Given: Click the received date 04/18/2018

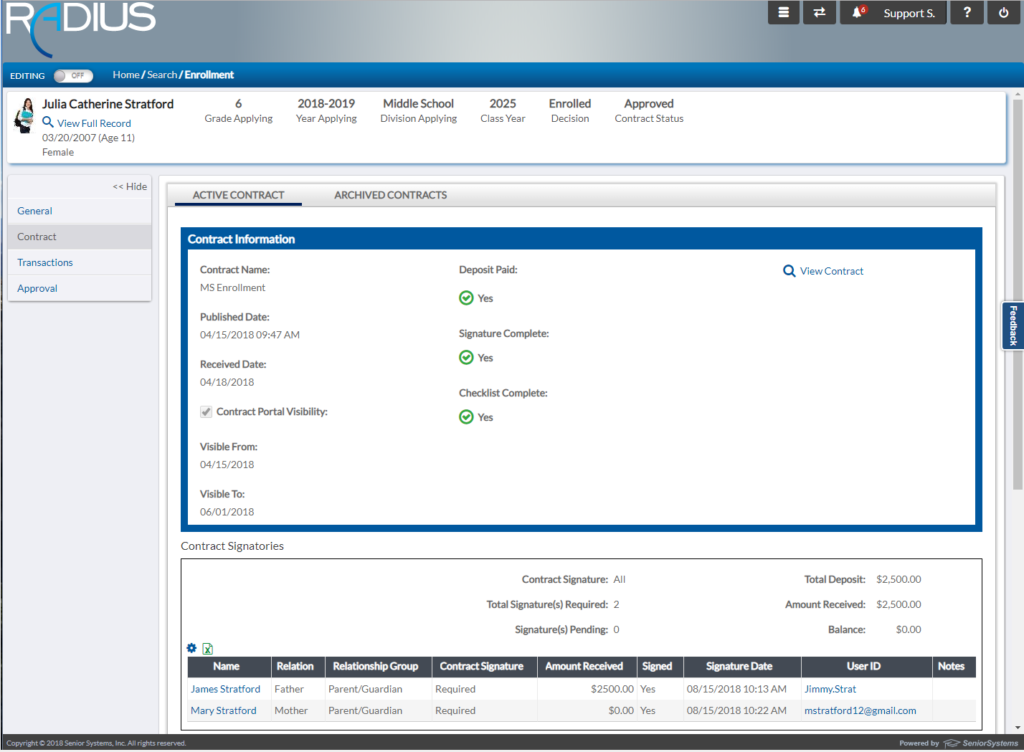Looking at the screenshot, I should coord(227,383).
